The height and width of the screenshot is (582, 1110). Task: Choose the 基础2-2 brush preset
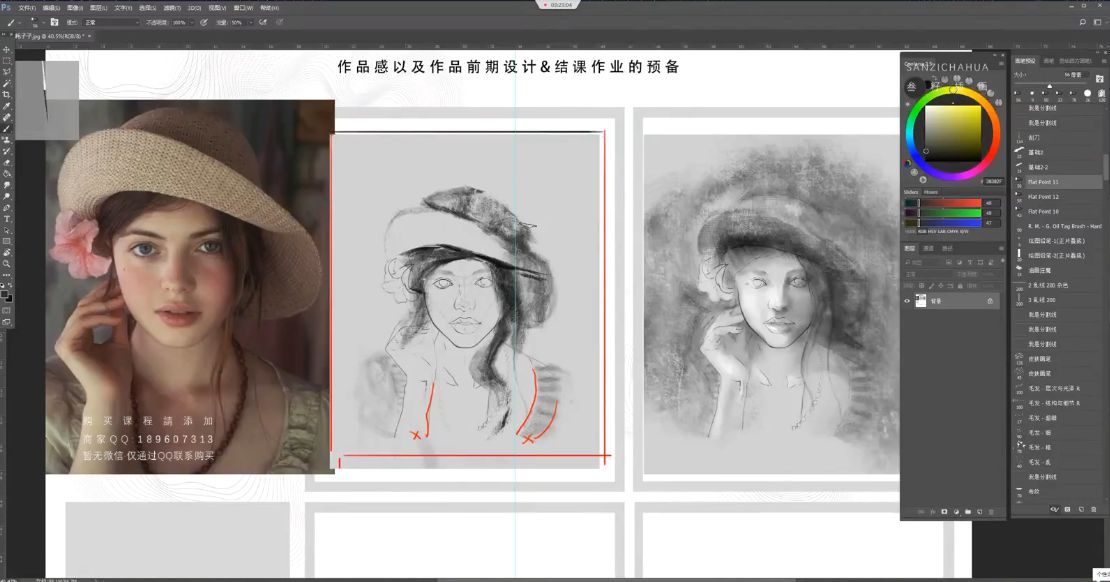tap(1038, 167)
